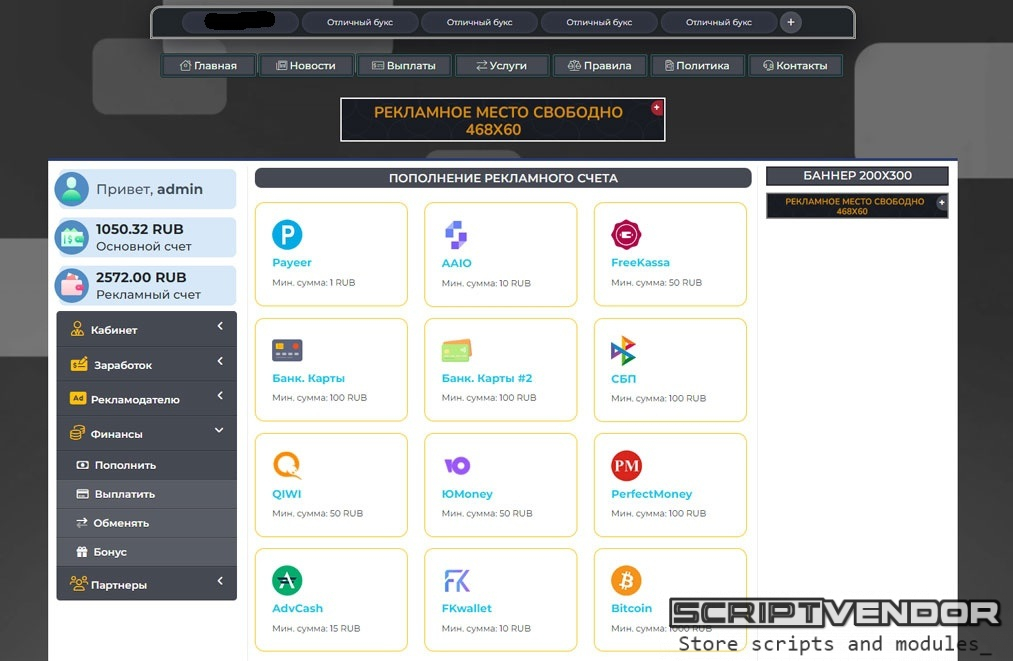This screenshot has height=661, width=1013.
Task: Click the Заработок sidebar icon
Action: (x=79, y=364)
